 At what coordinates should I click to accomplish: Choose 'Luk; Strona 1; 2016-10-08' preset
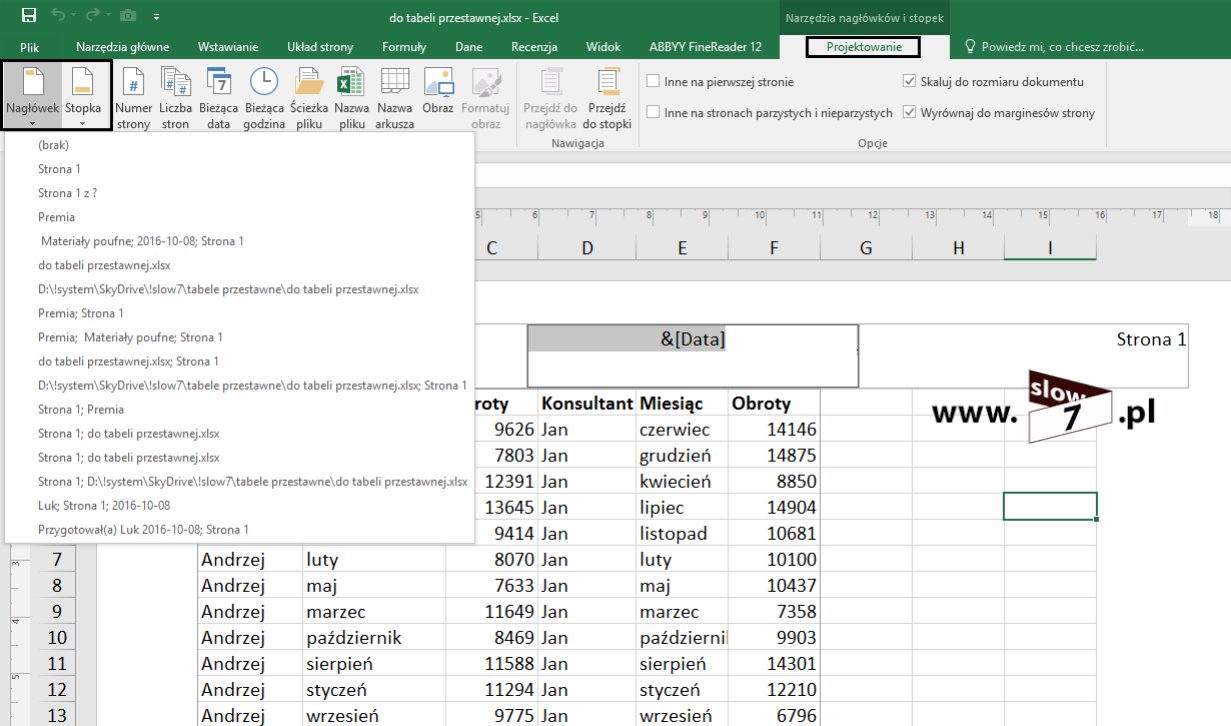click(240, 505)
